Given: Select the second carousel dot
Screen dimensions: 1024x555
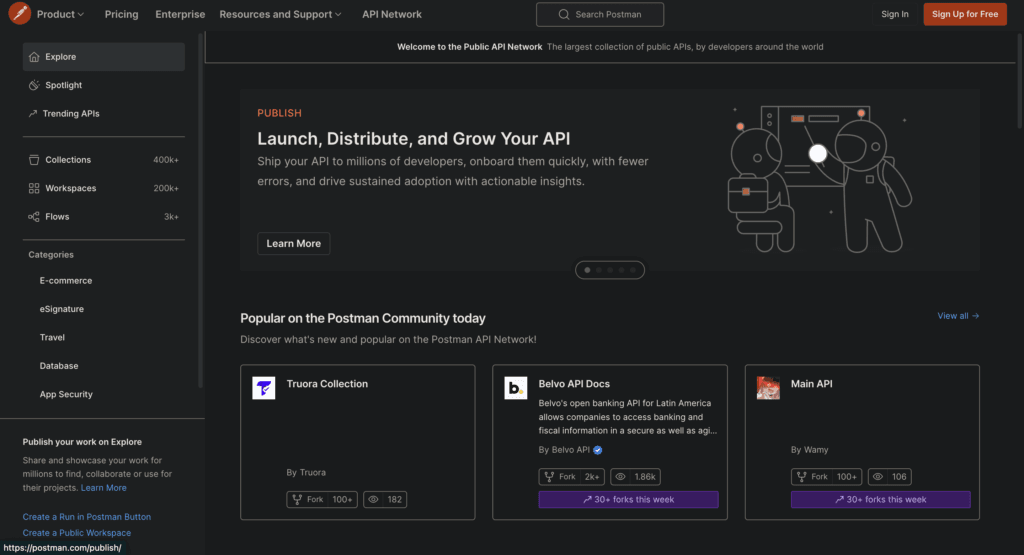Looking at the screenshot, I should (x=599, y=270).
